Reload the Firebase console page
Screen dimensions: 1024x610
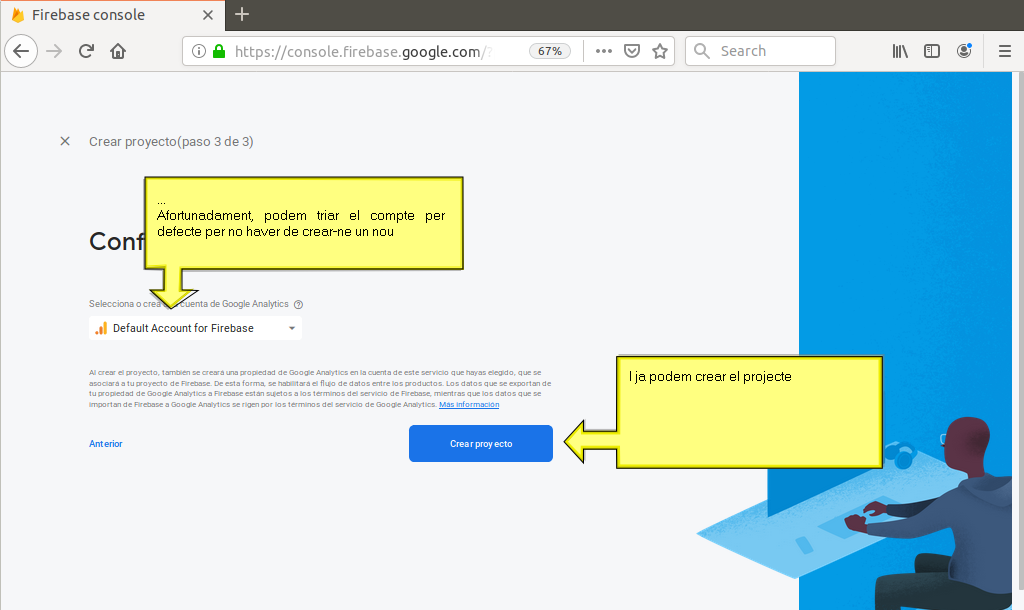pos(86,51)
